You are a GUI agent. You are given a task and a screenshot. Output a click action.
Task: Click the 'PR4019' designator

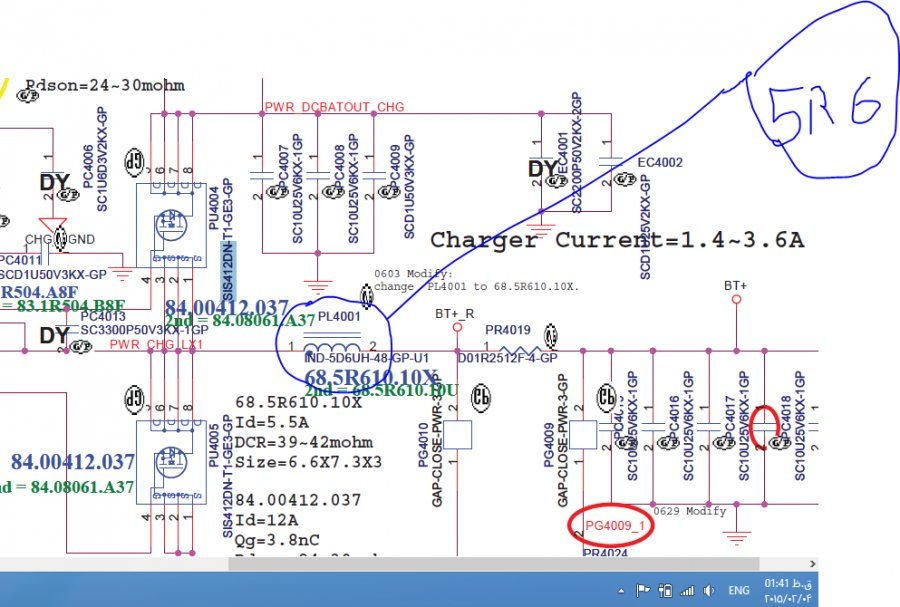[x=508, y=330]
